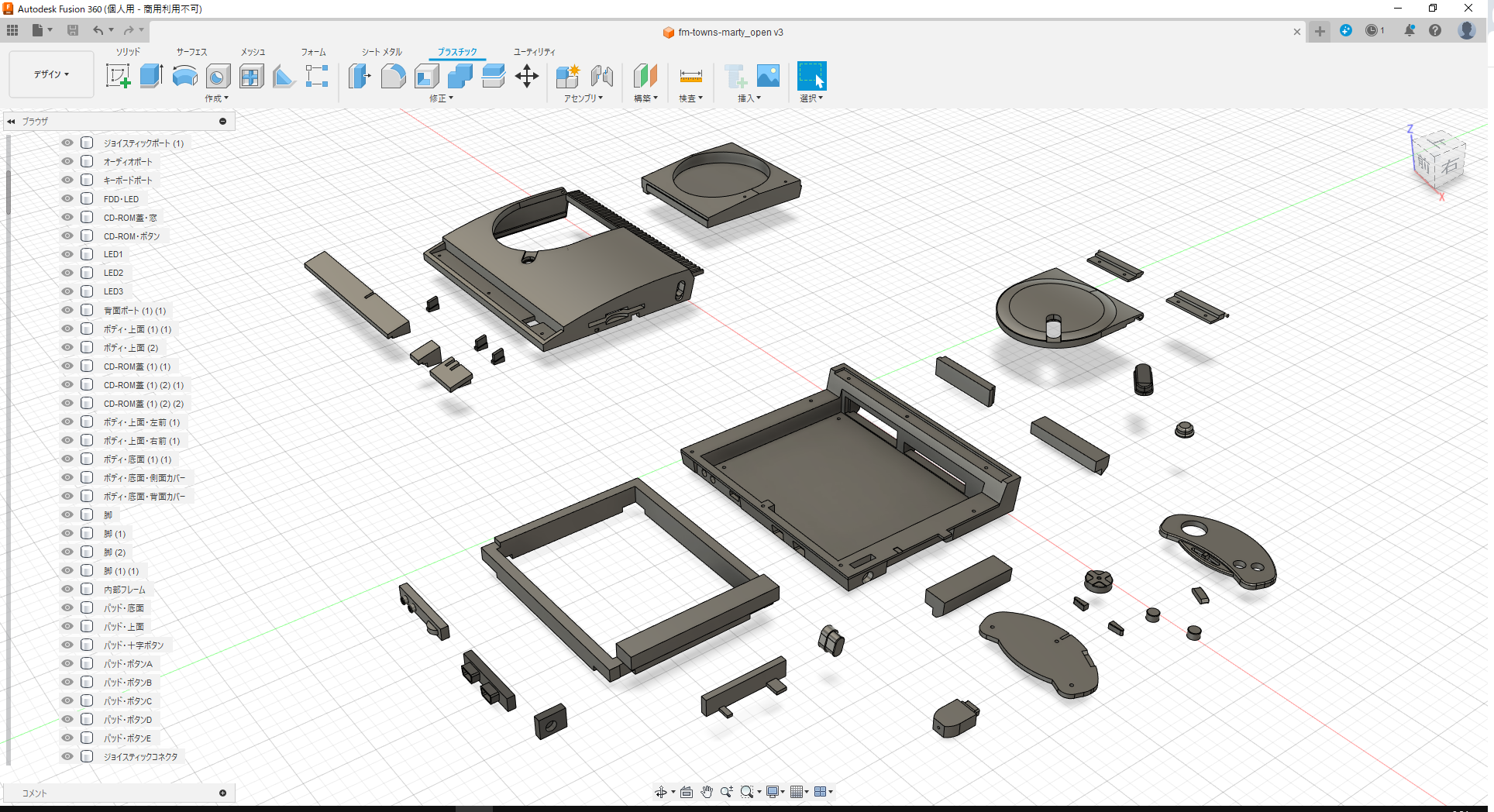The height and width of the screenshot is (812, 1494).
Task: Click the Undo button
Action: point(98,31)
